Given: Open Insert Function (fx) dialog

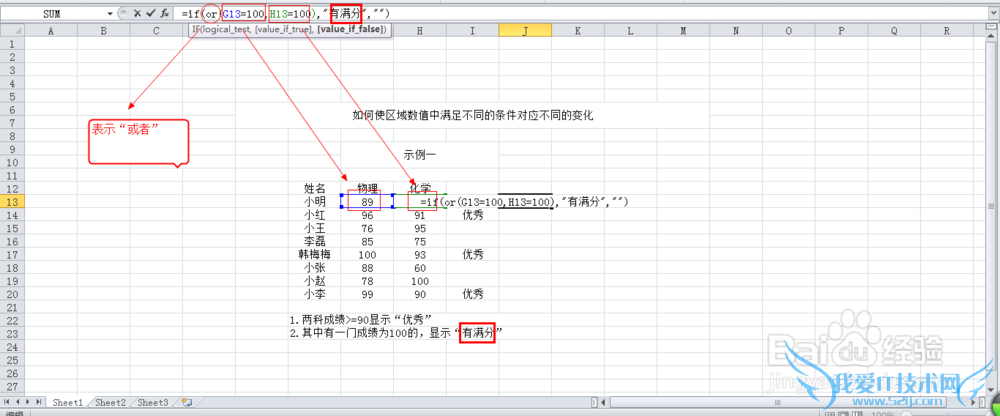Looking at the screenshot, I should click(165, 13).
